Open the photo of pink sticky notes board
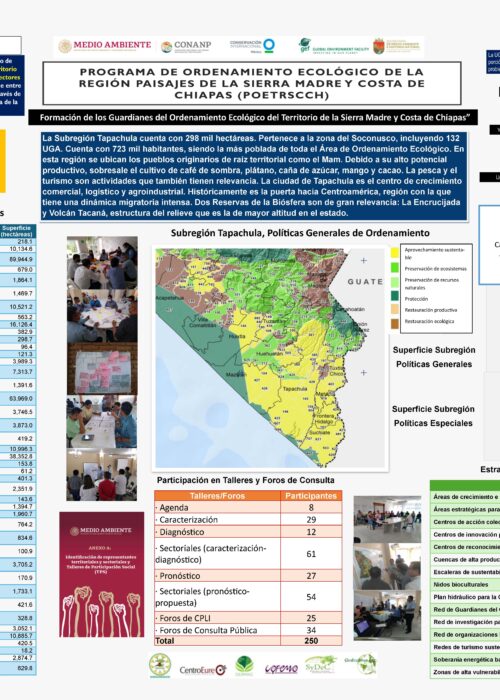Viewport: 500px width, 700px height. (x=102, y=369)
